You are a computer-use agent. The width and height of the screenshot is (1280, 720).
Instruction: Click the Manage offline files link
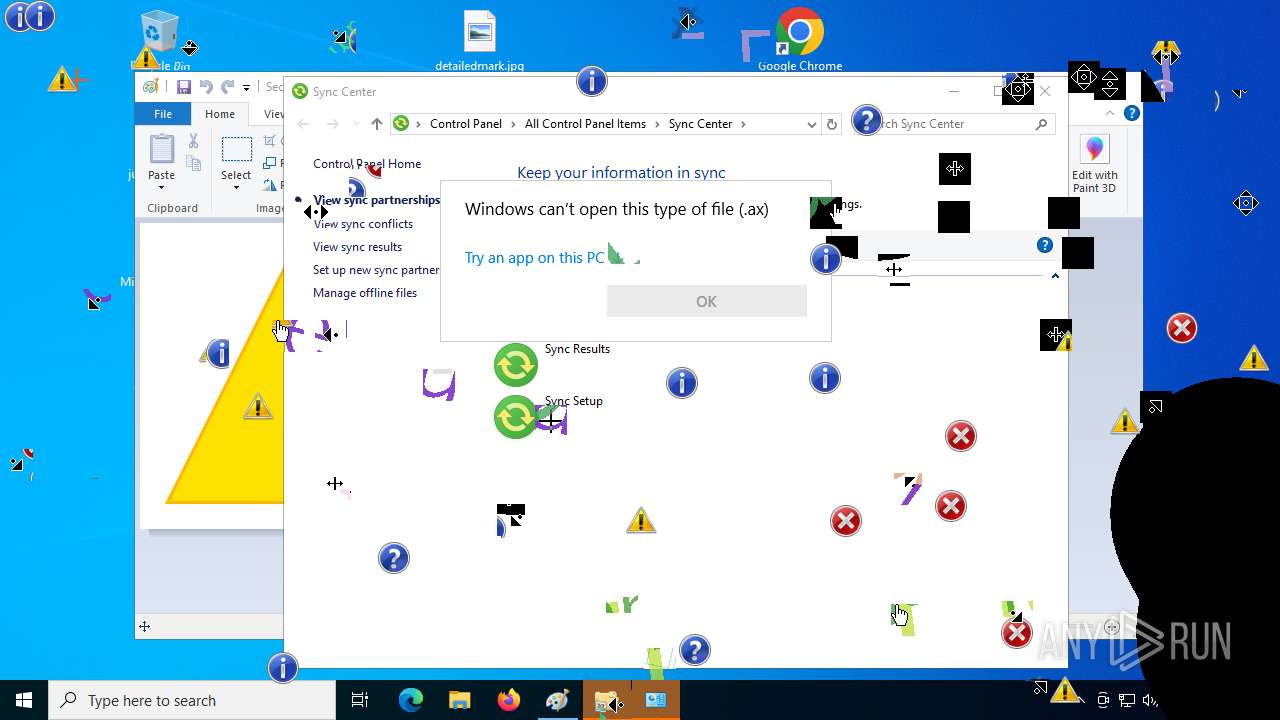click(365, 293)
